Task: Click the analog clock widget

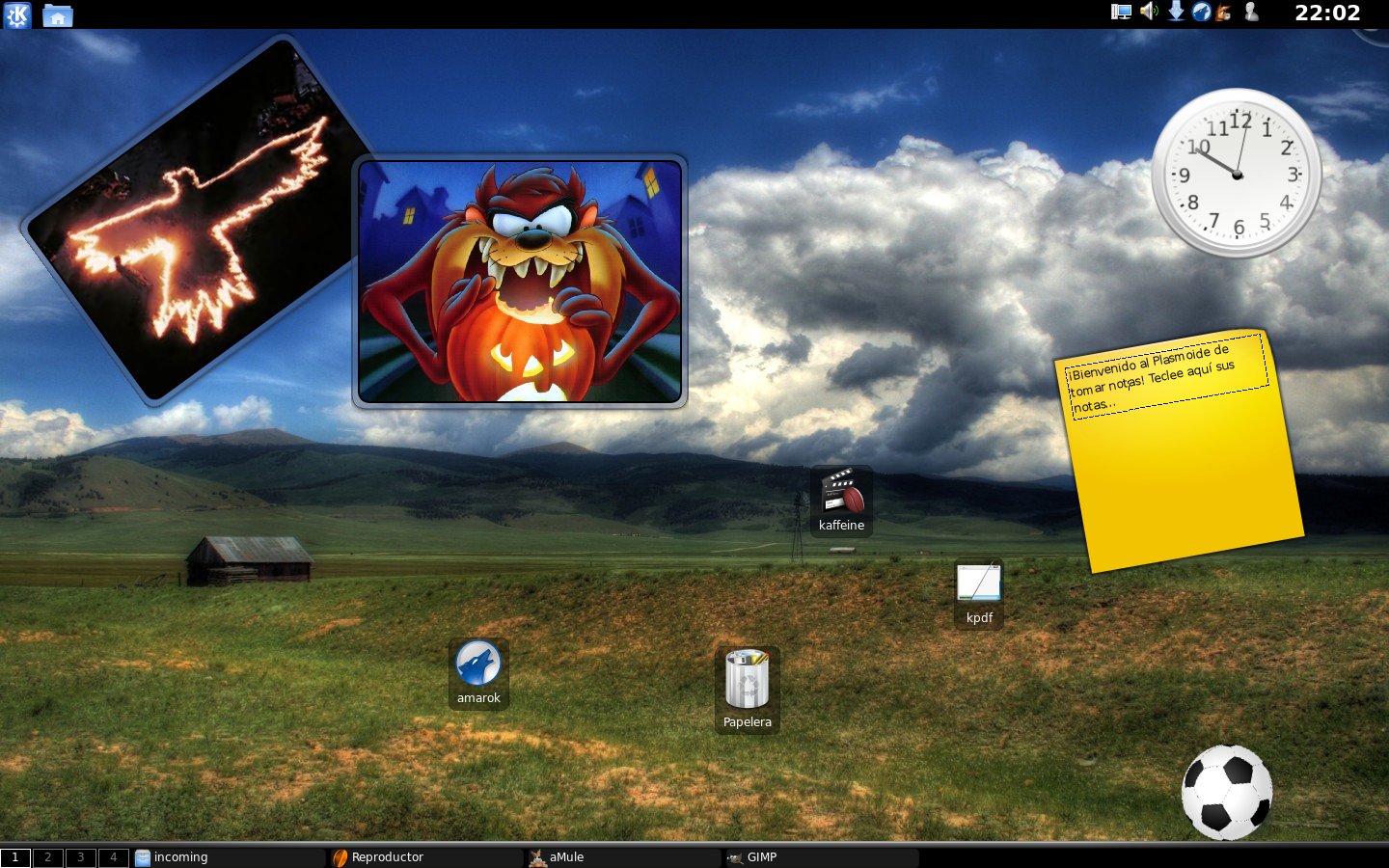Action: pos(1237,174)
